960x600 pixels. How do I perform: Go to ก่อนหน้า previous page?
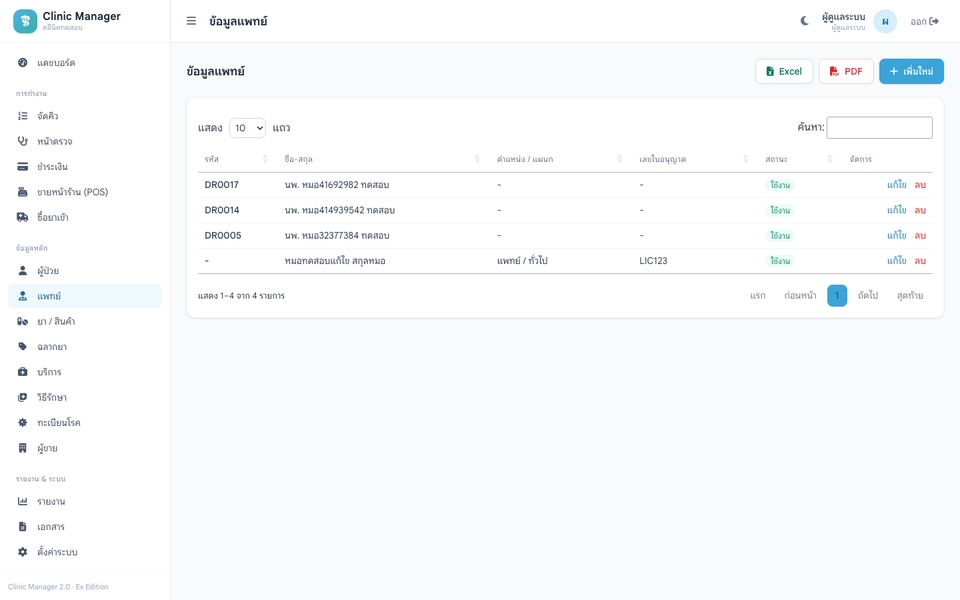pyautogui.click(x=800, y=295)
